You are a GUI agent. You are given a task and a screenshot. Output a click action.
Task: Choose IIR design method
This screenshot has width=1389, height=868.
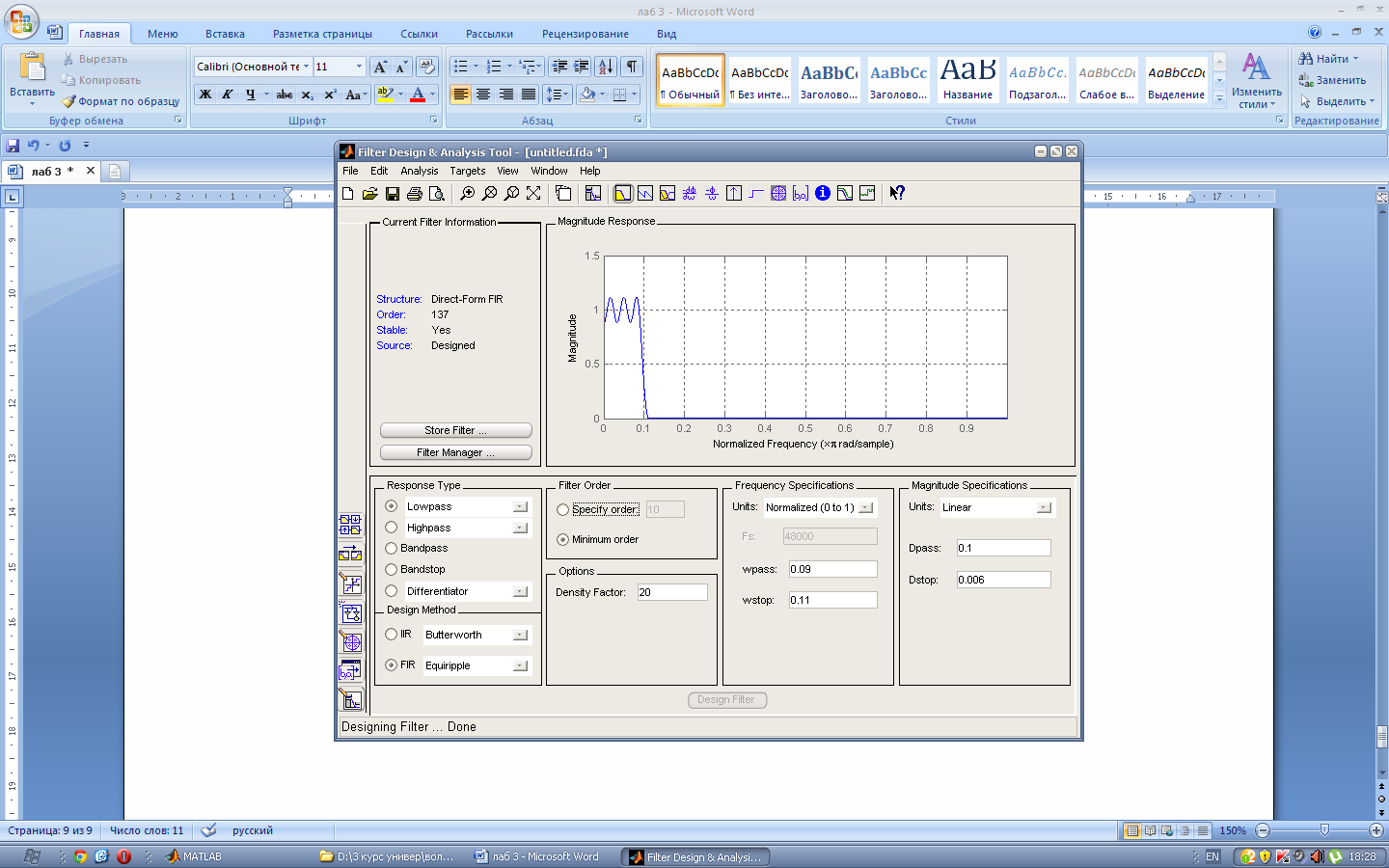[x=392, y=635]
